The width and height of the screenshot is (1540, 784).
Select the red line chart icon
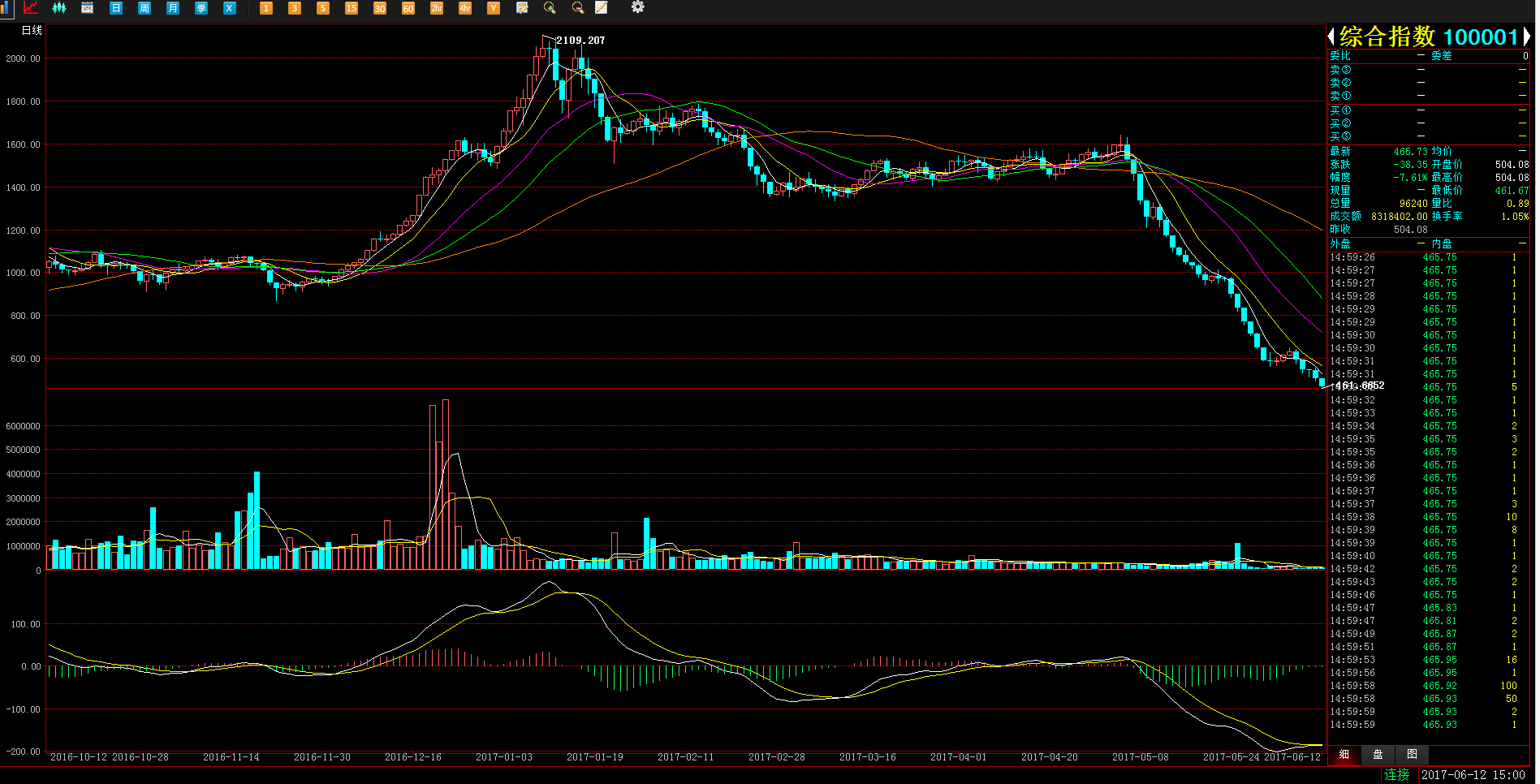coord(31,8)
